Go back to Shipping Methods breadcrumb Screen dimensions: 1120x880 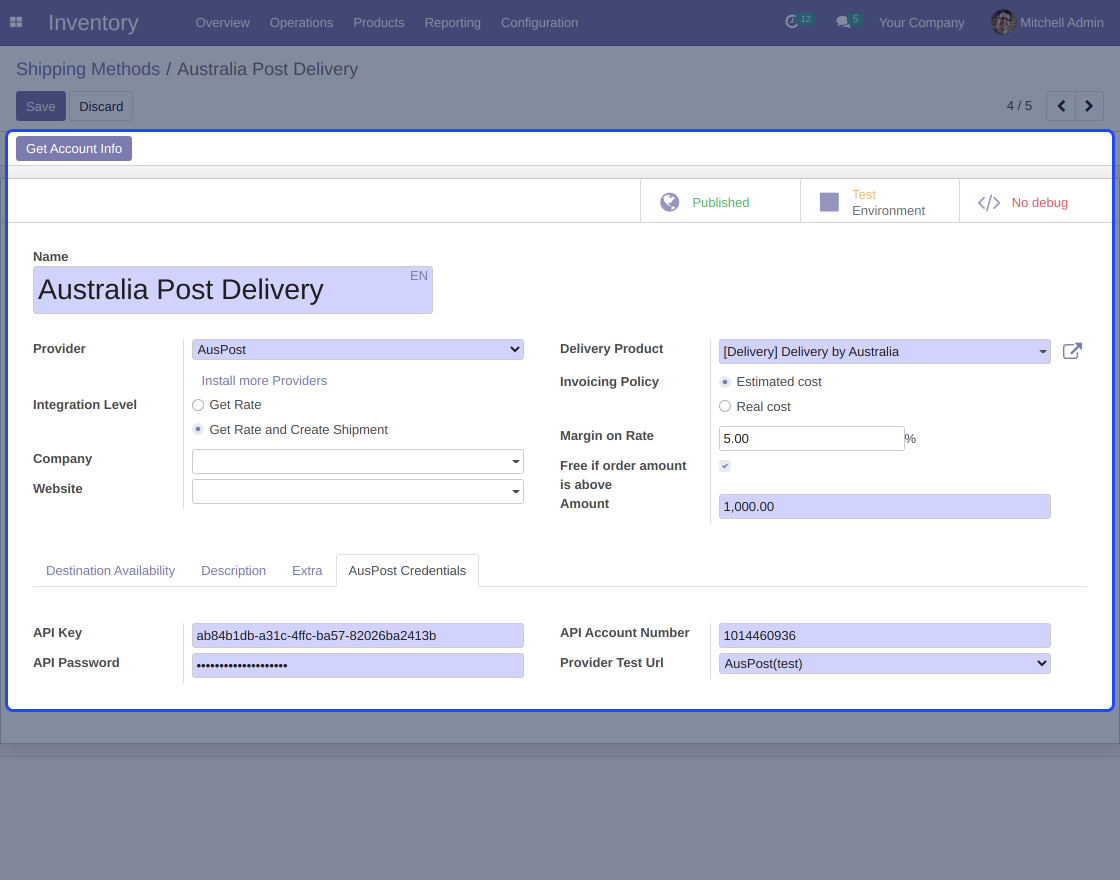click(88, 69)
